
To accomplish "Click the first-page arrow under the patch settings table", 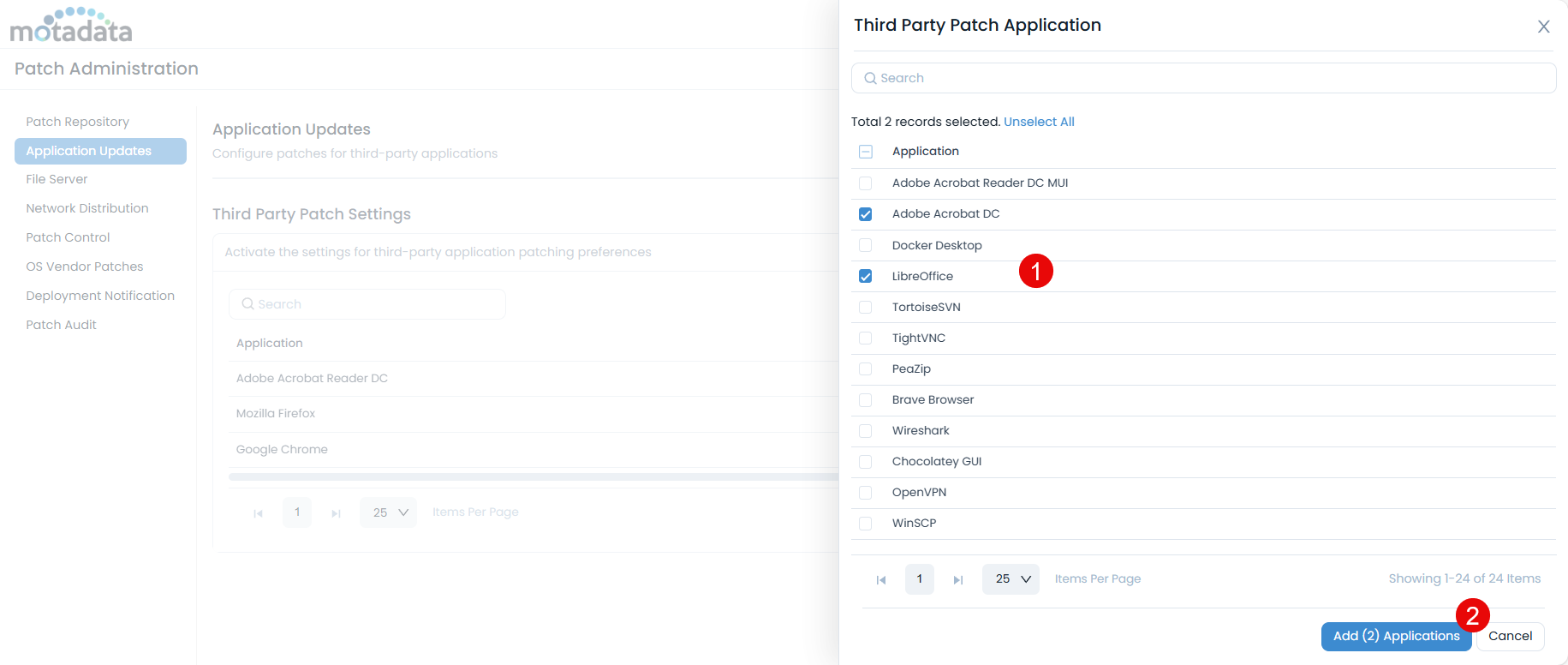I will (x=259, y=512).
